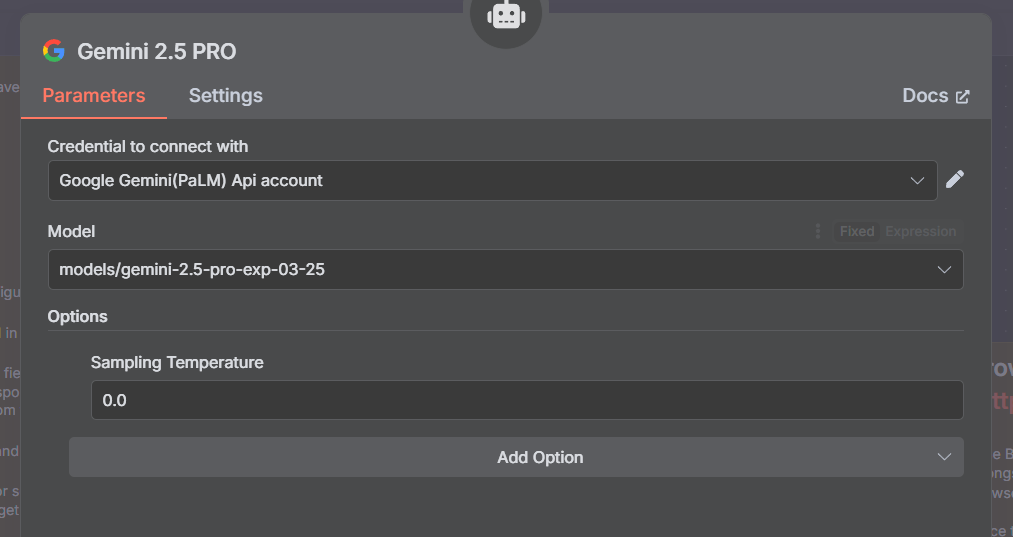Click the Google G logo icon
Viewport: 1013px width, 537px height.
54,51
